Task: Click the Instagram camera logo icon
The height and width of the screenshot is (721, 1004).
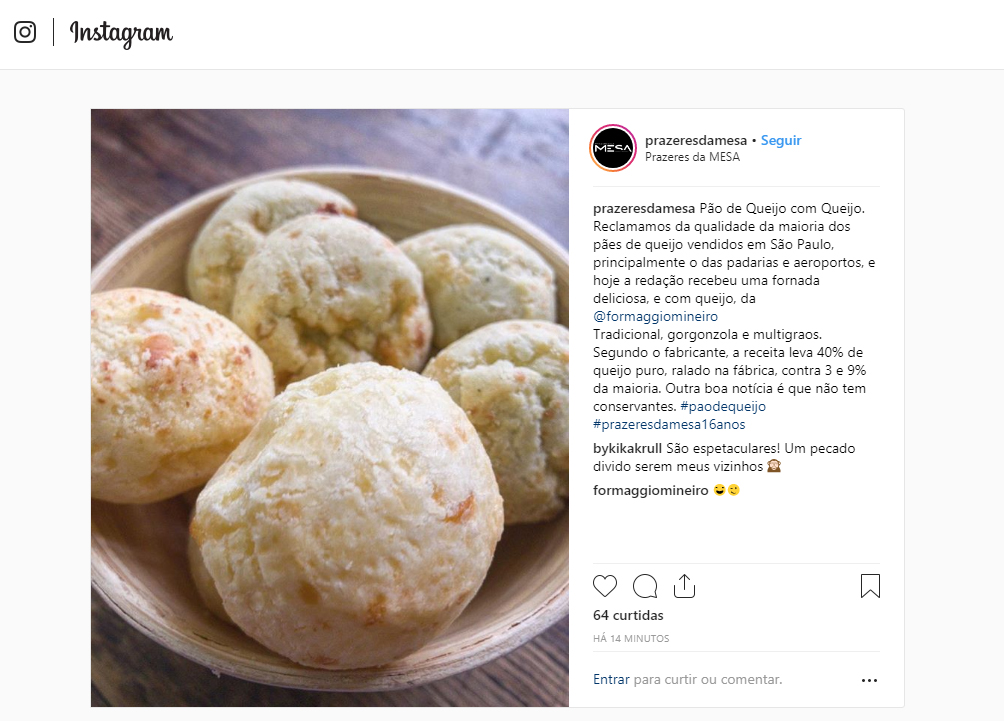Action: 25,32
